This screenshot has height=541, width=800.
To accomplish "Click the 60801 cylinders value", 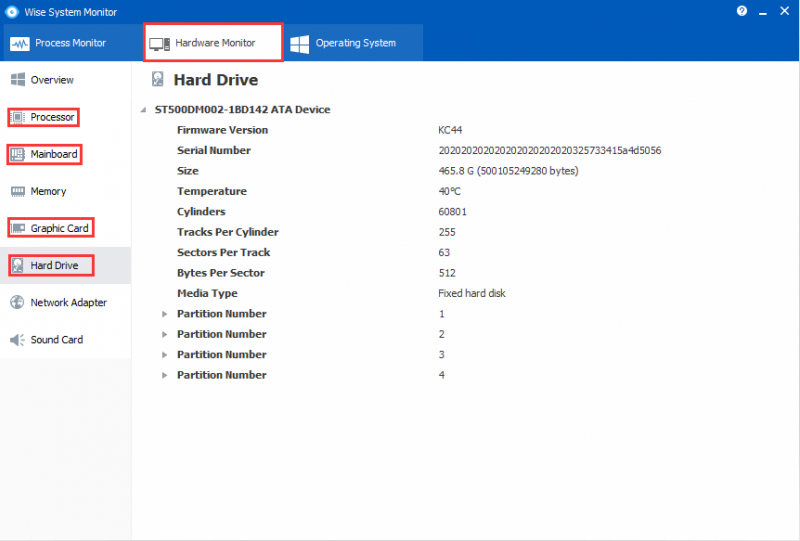I will coord(453,212).
